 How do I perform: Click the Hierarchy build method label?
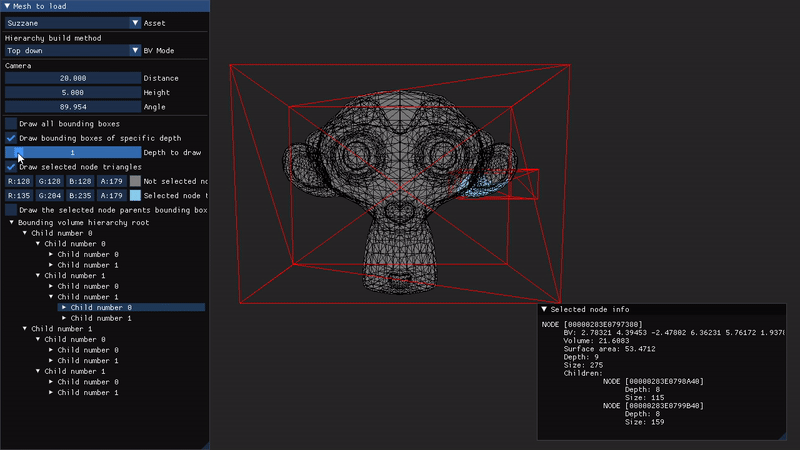[x=53, y=38]
